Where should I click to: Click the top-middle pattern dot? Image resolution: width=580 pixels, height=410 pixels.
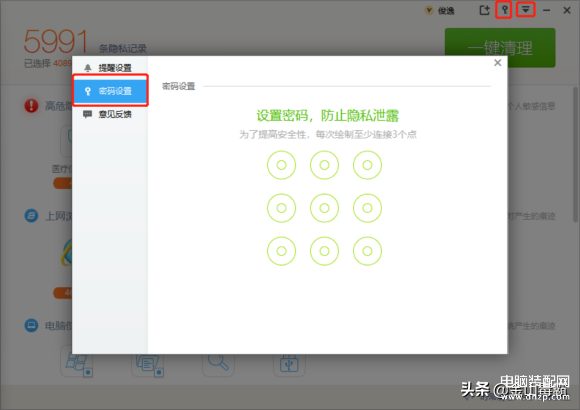(324, 165)
